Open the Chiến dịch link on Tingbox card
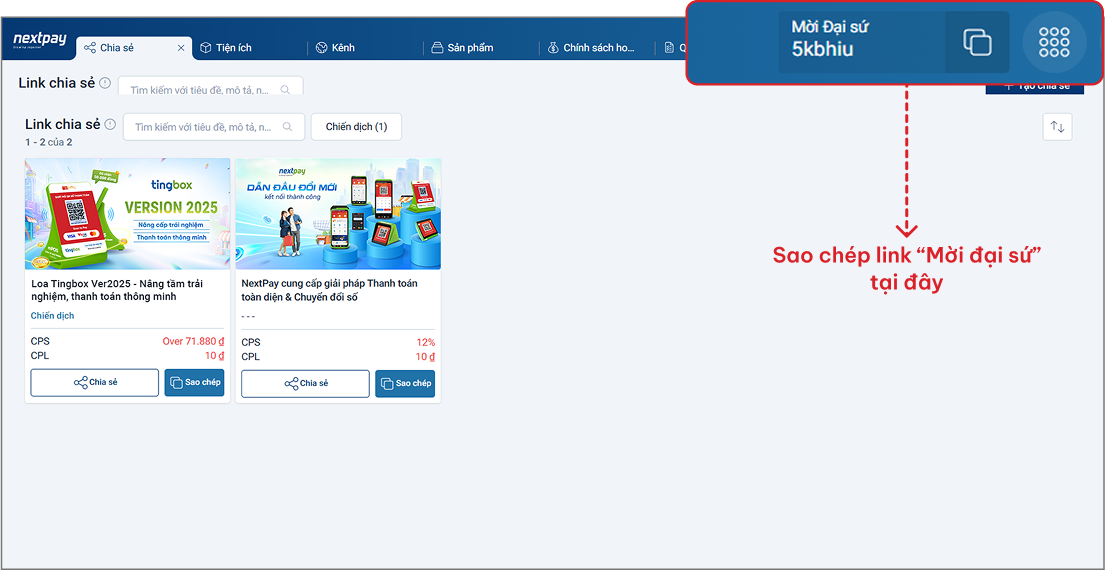Image resolution: width=1105 pixels, height=570 pixels. [x=52, y=316]
